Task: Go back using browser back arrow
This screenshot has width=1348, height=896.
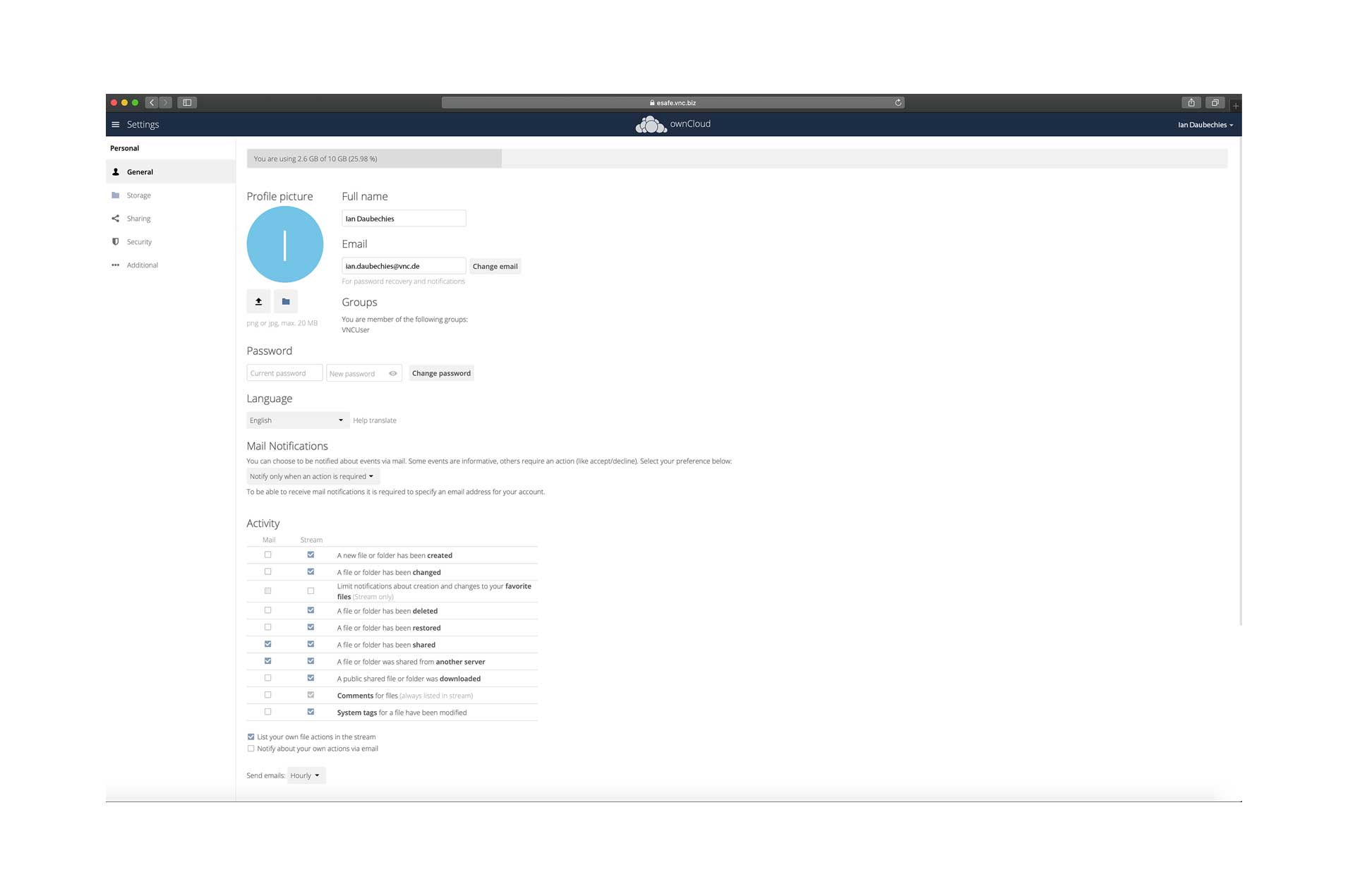Action: 152,103
